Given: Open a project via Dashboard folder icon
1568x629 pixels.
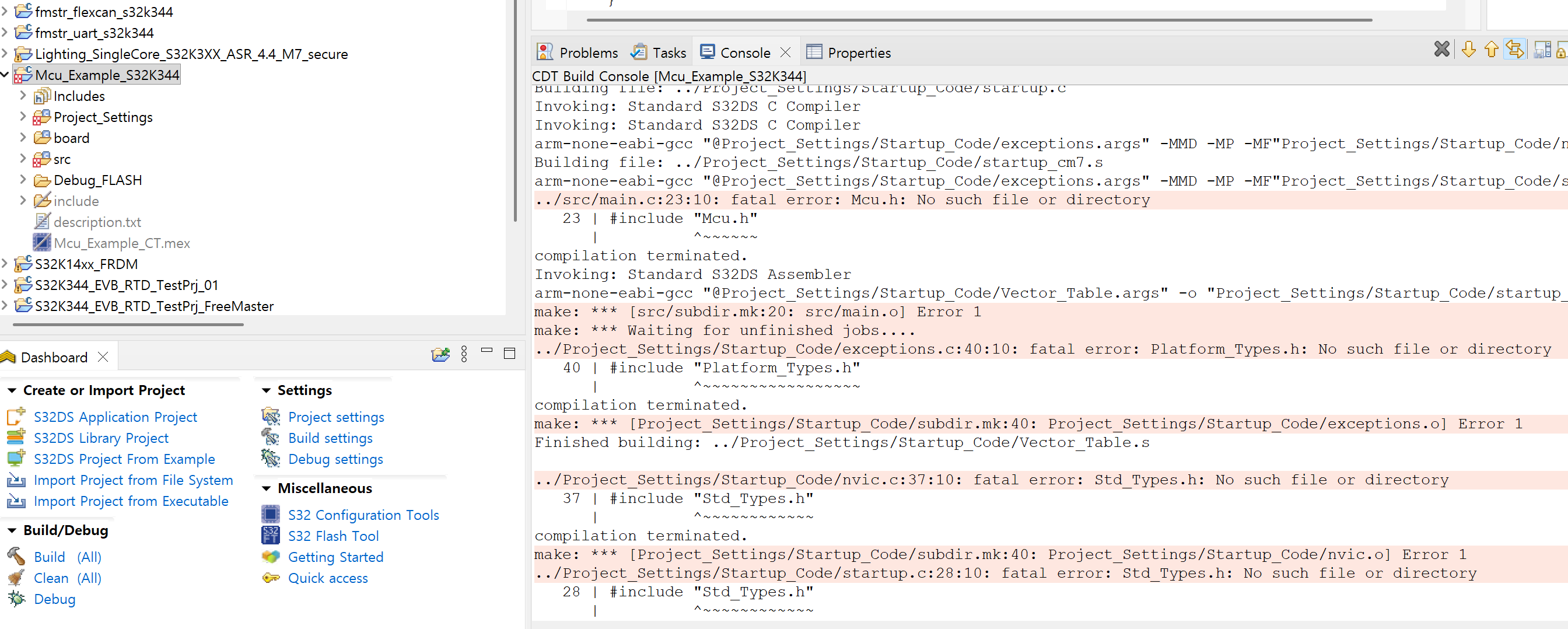Looking at the screenshot, I should (440, 354).
